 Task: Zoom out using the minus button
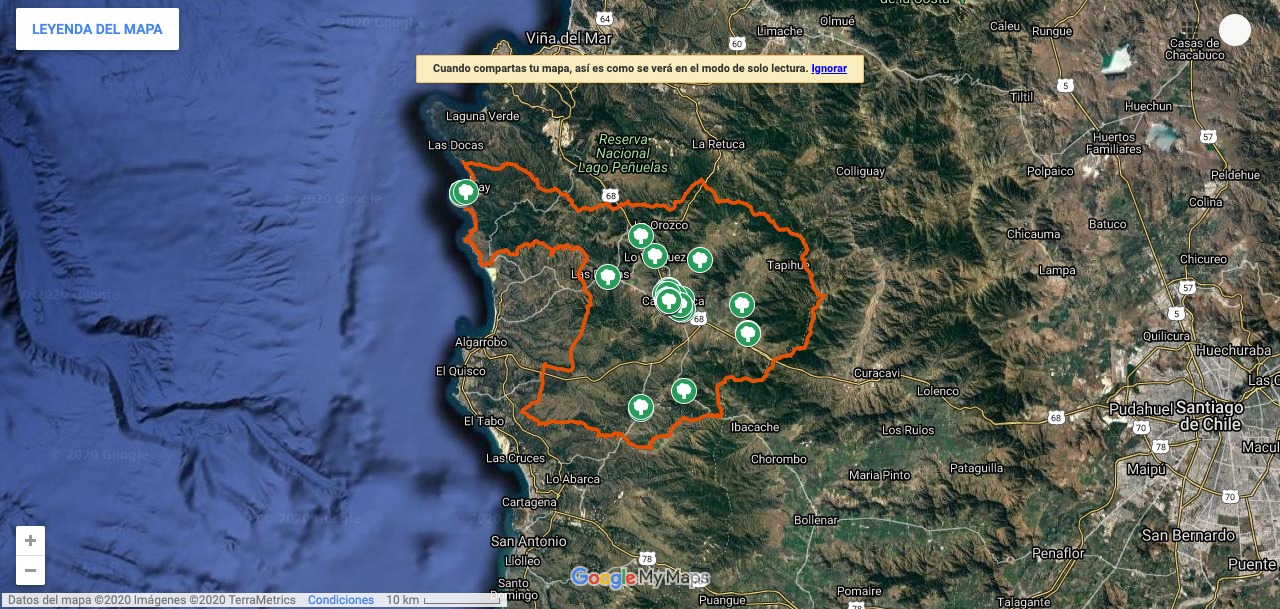pos(30,570)
